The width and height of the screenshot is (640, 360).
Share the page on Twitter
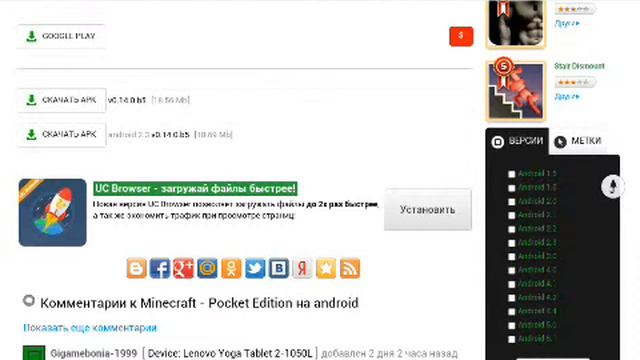click(x=255, y=269)
